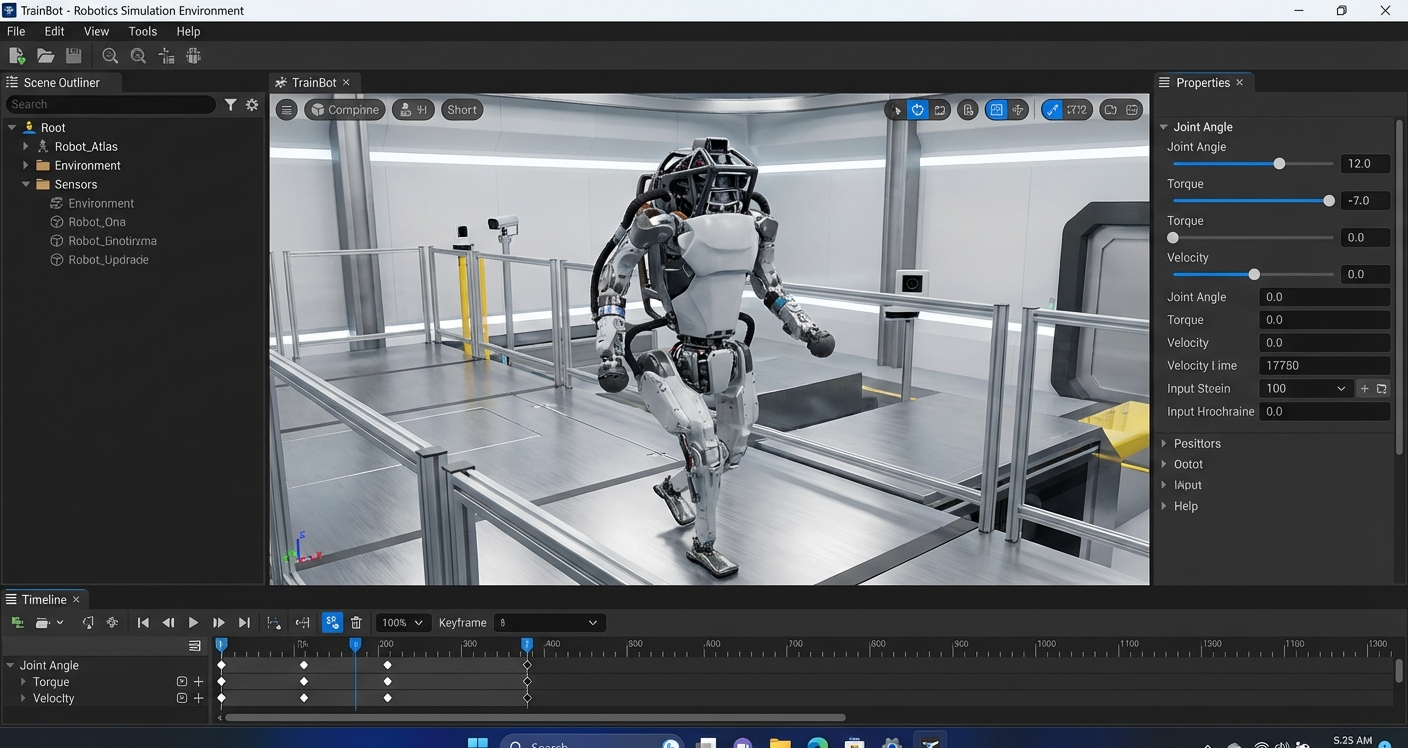
Task: Click the filter funnel icon in Scene Outliner
Action: (x=230, y=104)
